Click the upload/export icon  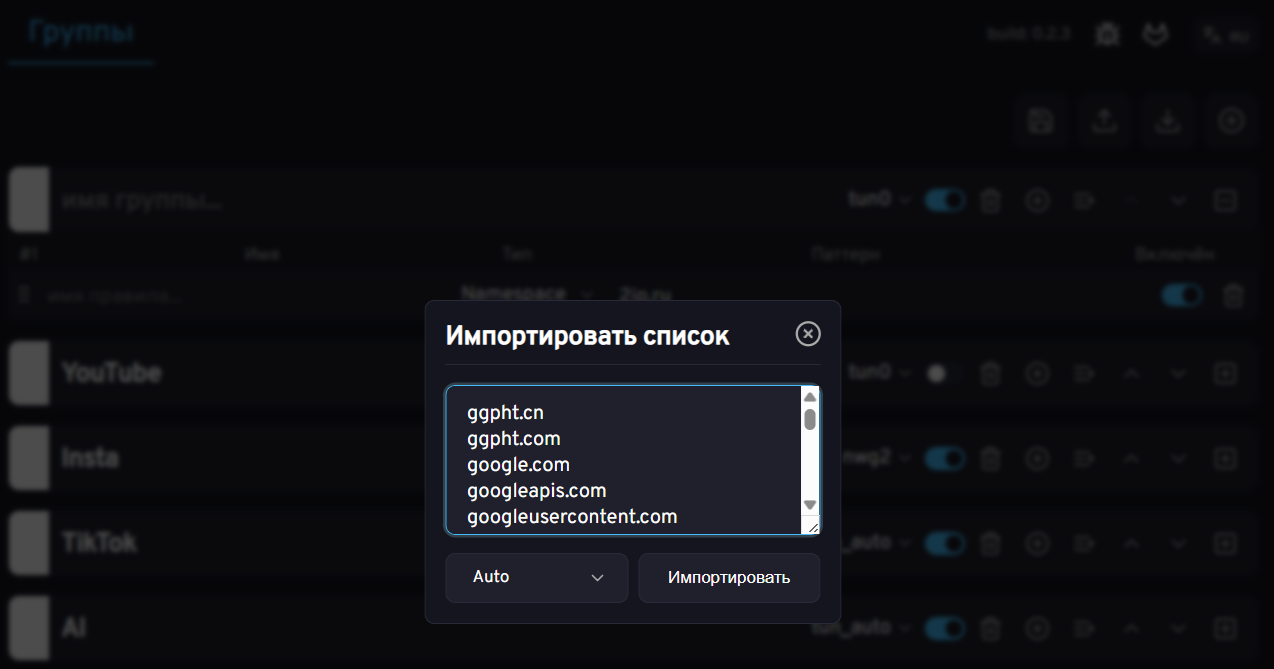point(1104,121)
